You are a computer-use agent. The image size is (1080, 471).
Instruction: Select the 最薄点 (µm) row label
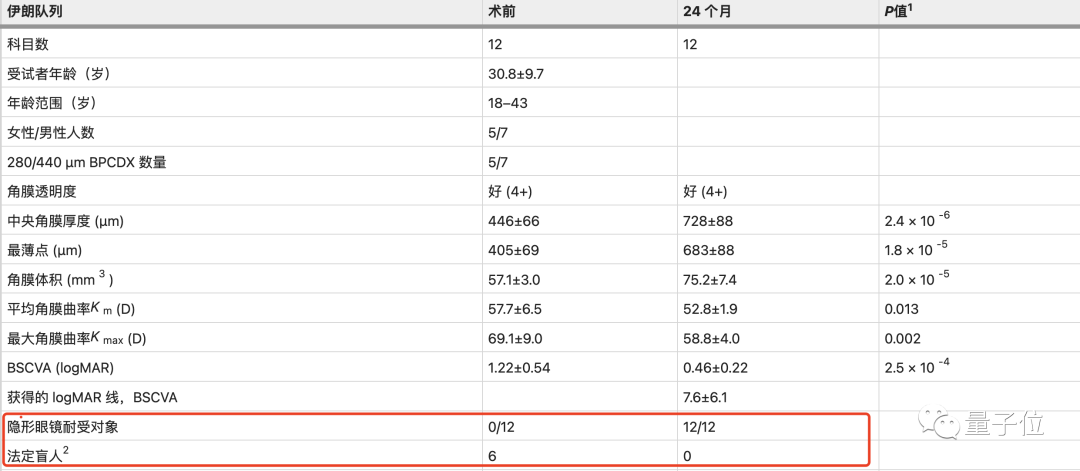click(x=45, y=251)
